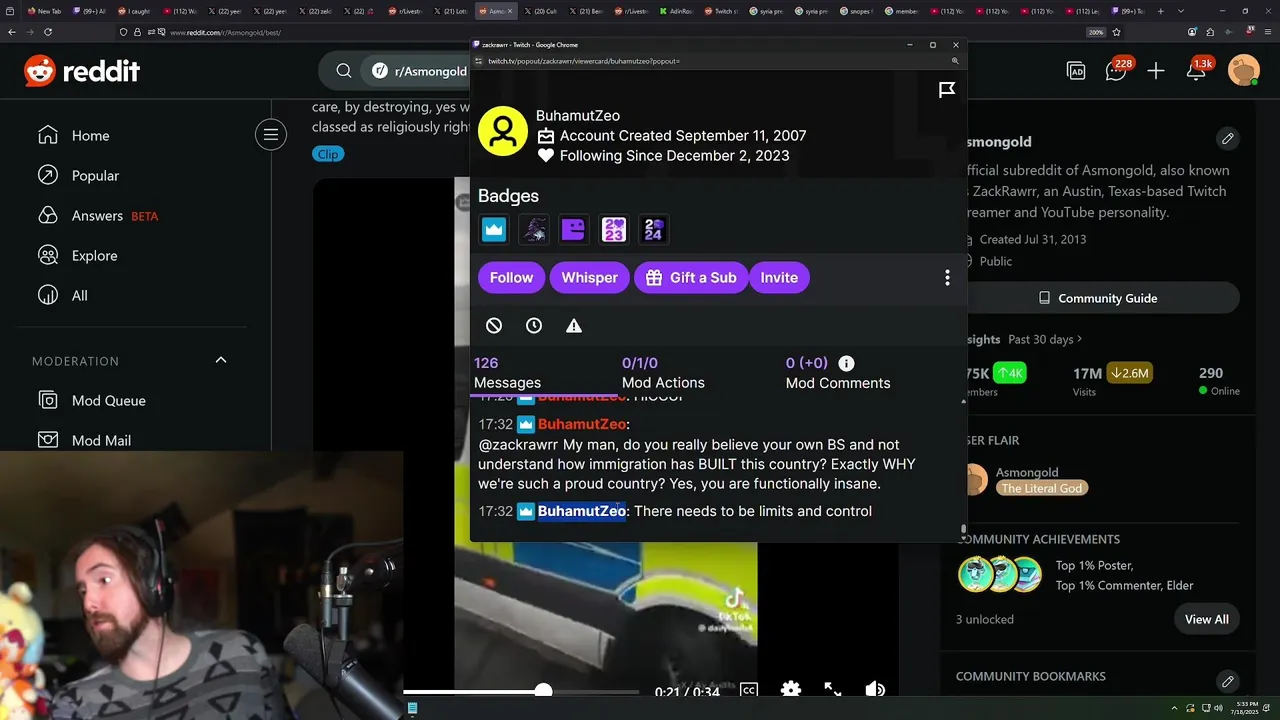Image resolution: width=1280 pixels, height=720 pixels.
Task: Click the Firefox reload button
Action: [48, 32]
